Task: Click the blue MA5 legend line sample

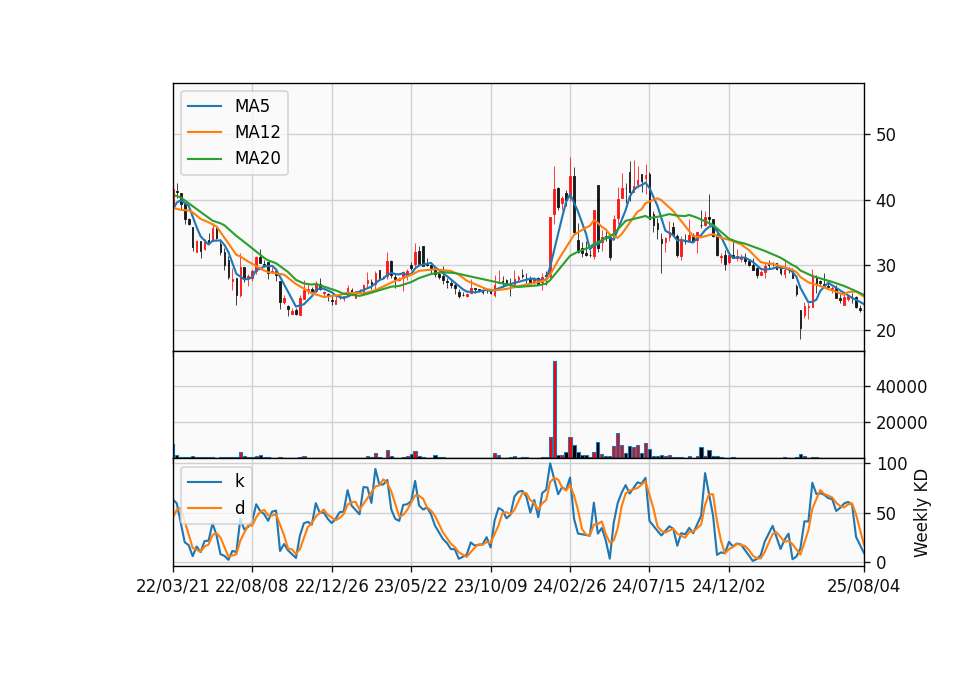Action: [x=204, y=106]
